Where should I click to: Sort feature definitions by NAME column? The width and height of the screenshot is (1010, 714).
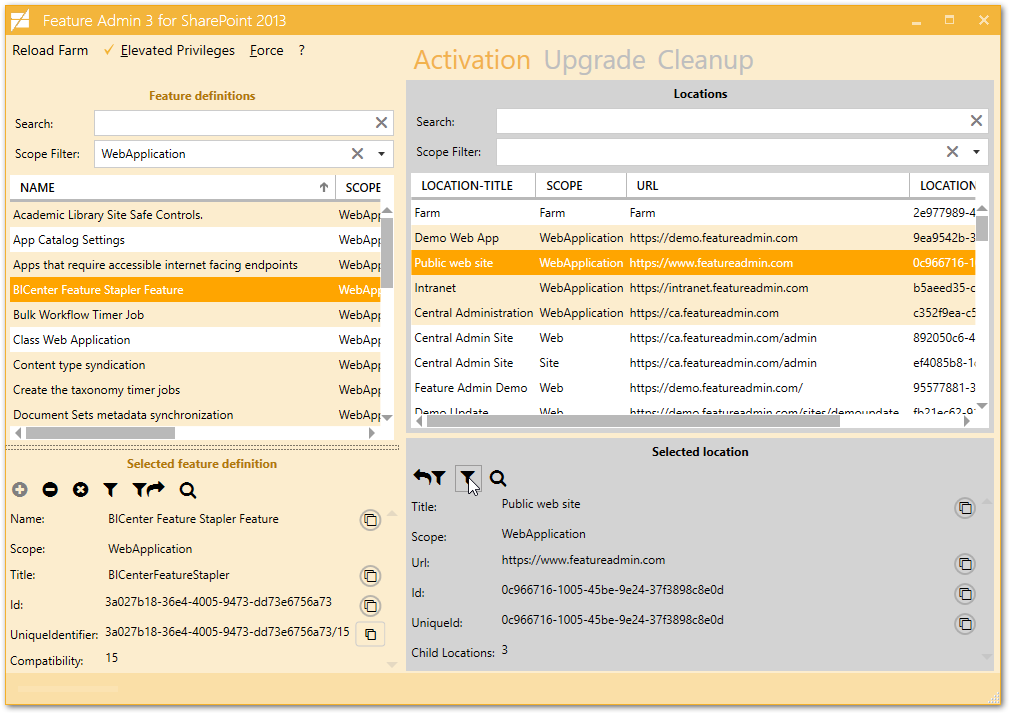tap(173, 188)
